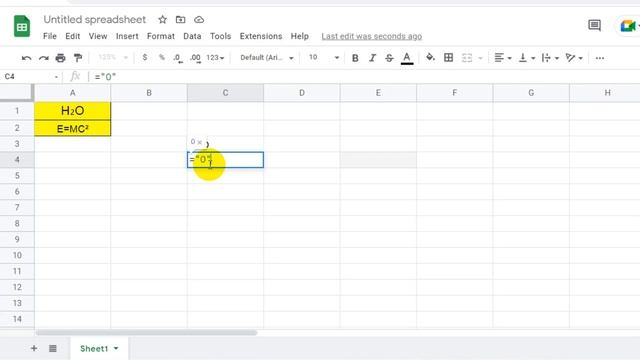
Task: Star the Untitled spreadsheet
Action: (162, 19)
